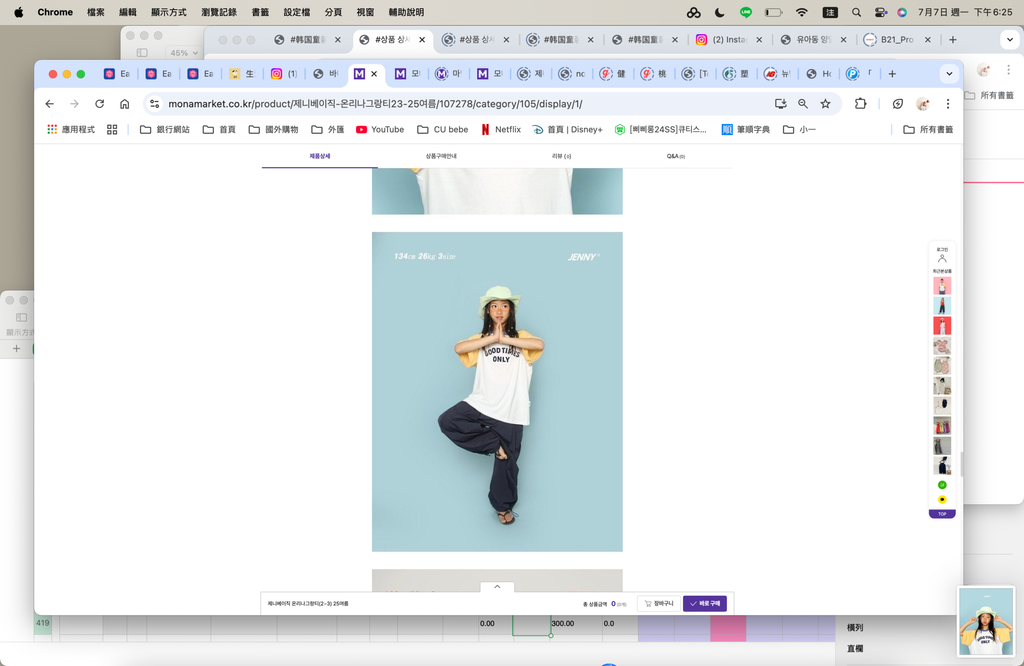1024x666 pixels.
Task: Open the tab search dropdown in back window
Action: (1010, 40)
